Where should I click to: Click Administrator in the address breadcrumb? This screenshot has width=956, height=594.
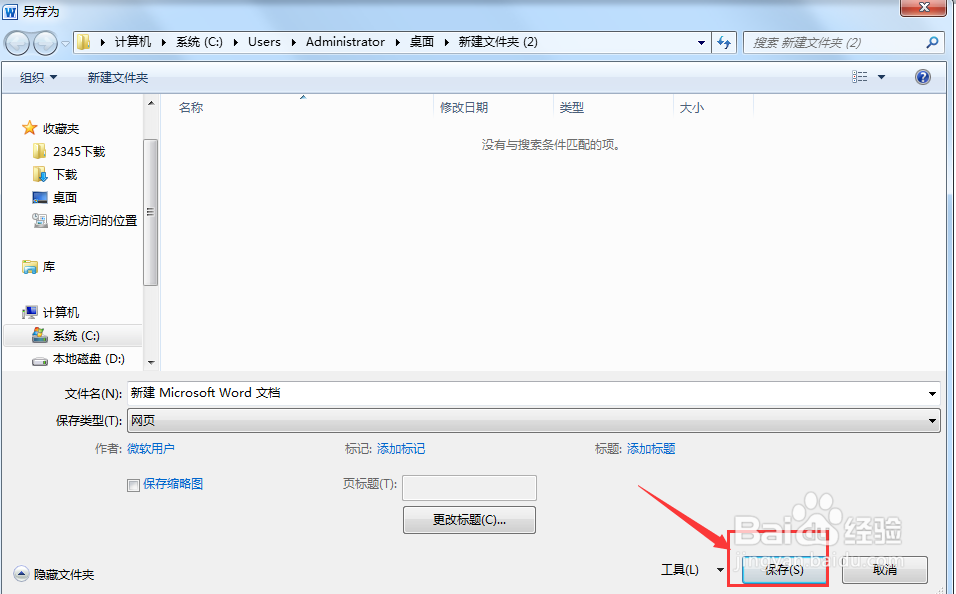pyautogui.click(x=345, y=42)
